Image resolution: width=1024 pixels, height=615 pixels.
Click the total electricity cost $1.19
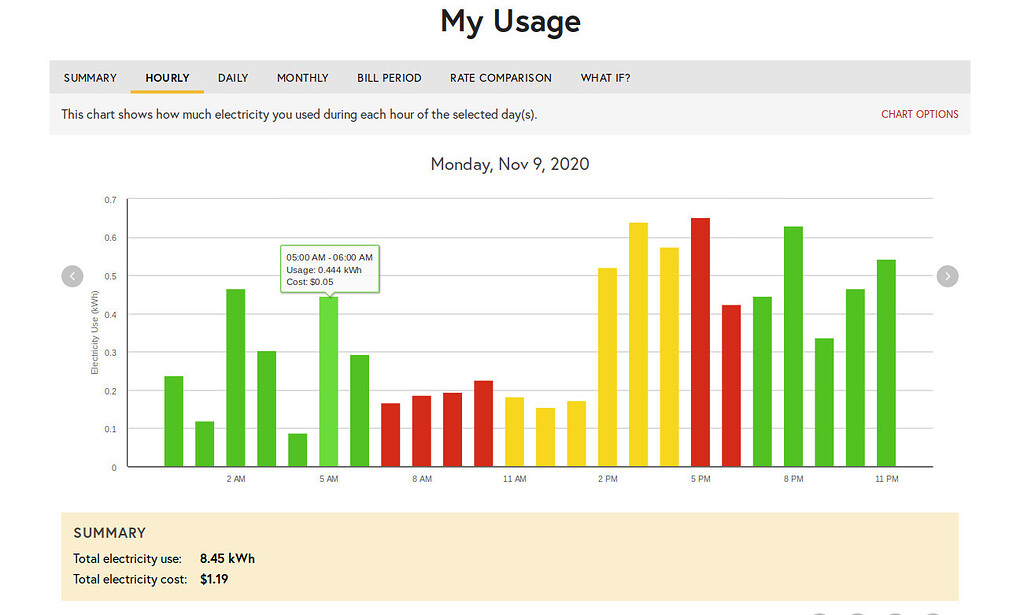(x=213, y=579)
